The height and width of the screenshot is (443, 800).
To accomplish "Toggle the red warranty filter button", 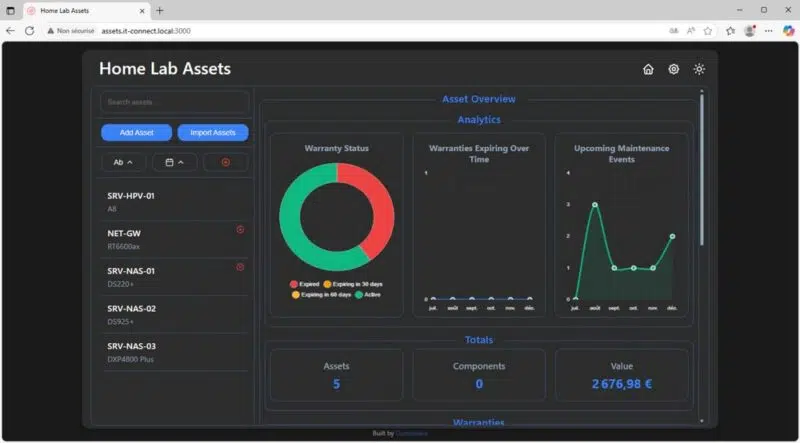I will pyautogui.click(x=226, y=162).
